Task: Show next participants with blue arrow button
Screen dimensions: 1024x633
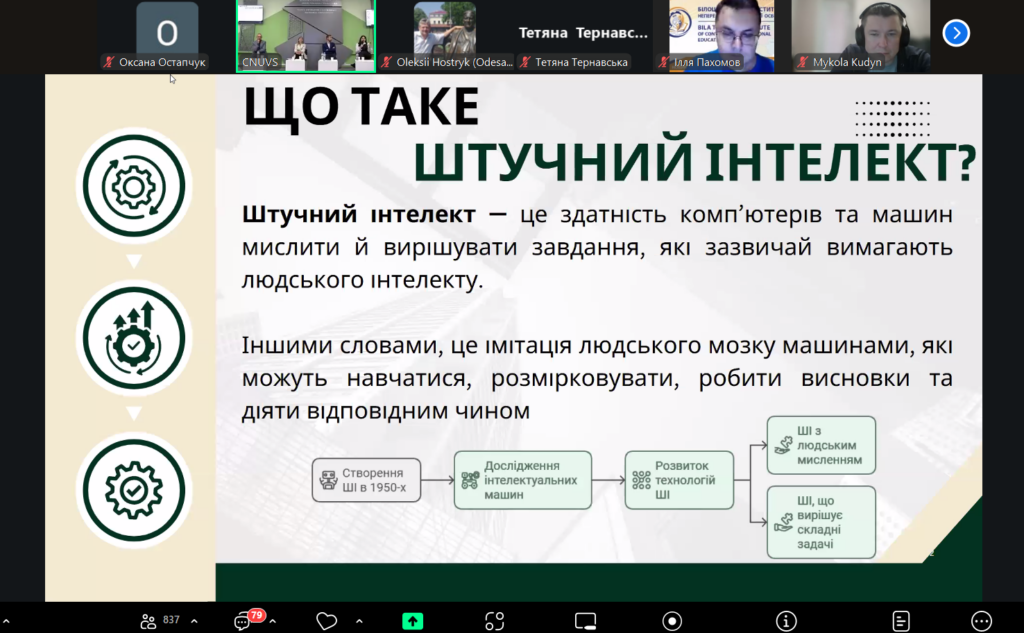Action: (956, 33)
